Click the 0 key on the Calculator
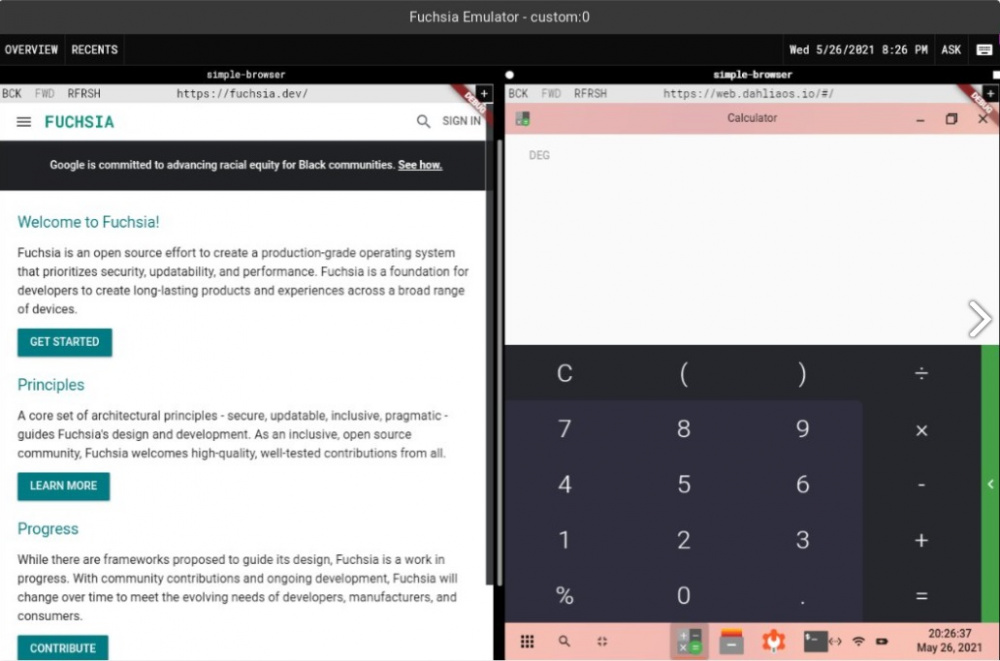Viewport: 1000px width, 661px height. point(683,596)
